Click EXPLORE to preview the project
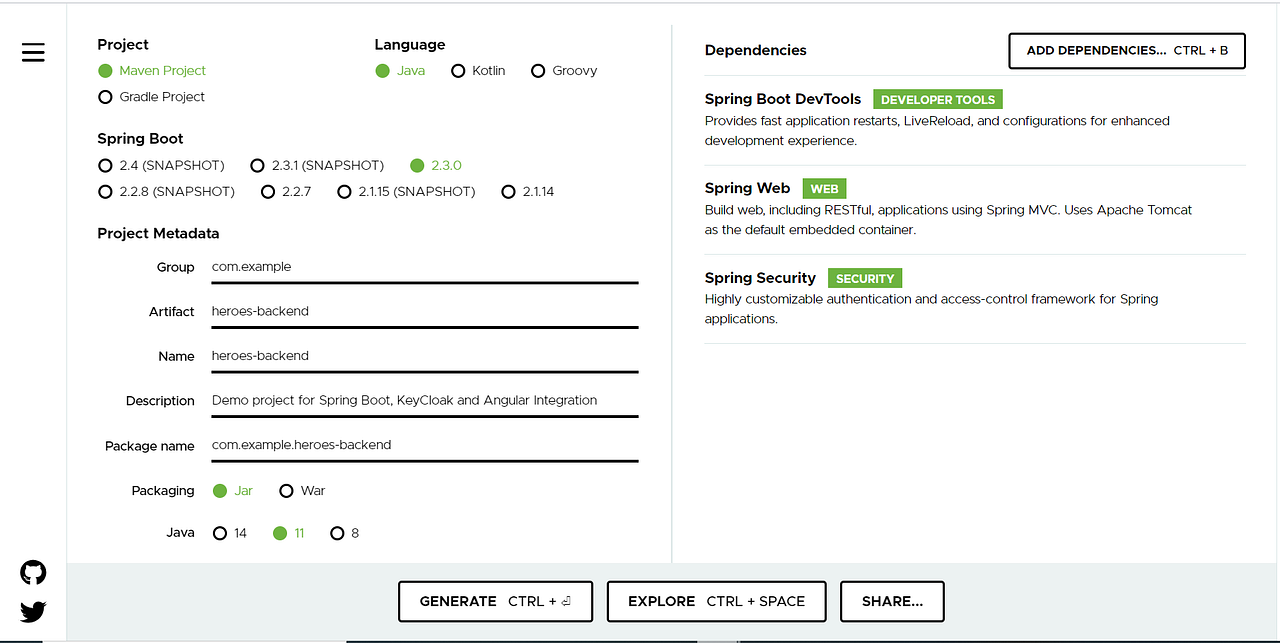 716,601
